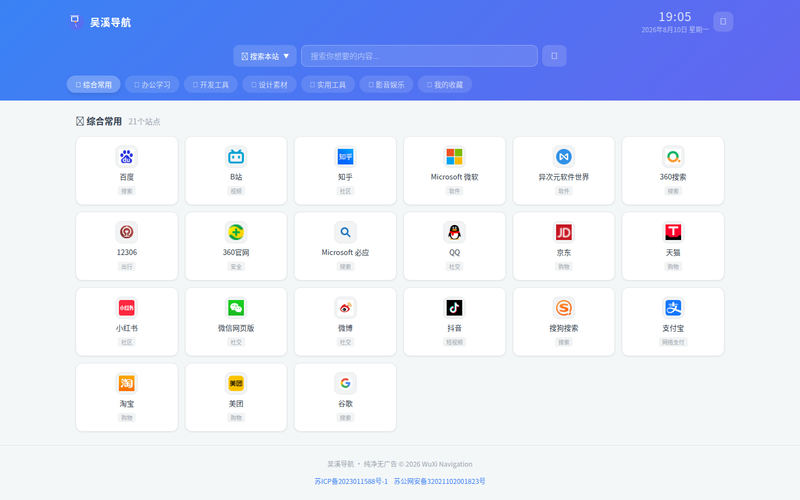Image resolution: width=800 pixels, height=500 pixels.
Task: Open the 知乎 icon
Action: (x=345, y=157)
